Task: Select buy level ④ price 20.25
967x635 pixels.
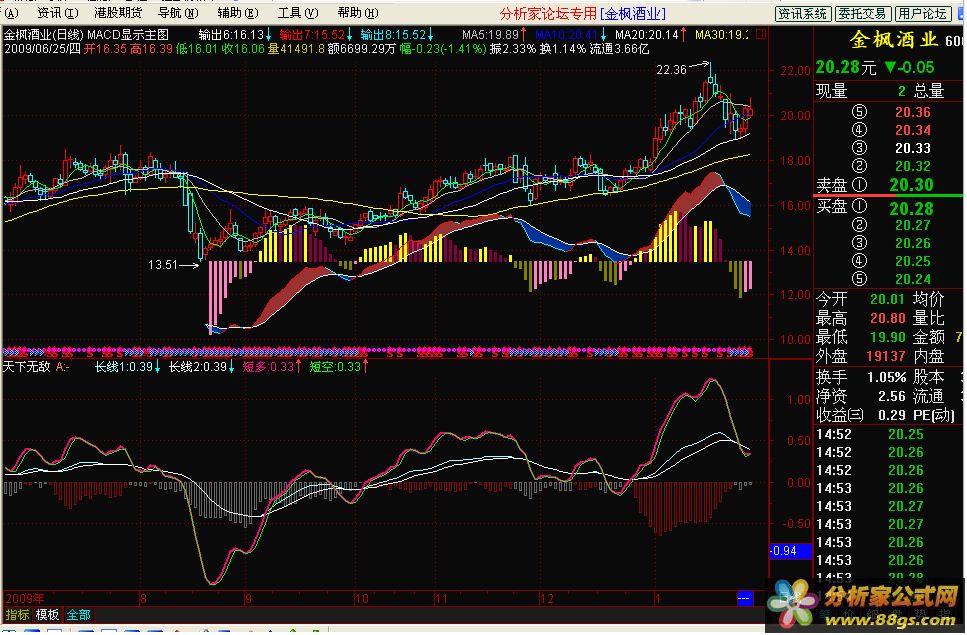Action: tap(913, 261)
